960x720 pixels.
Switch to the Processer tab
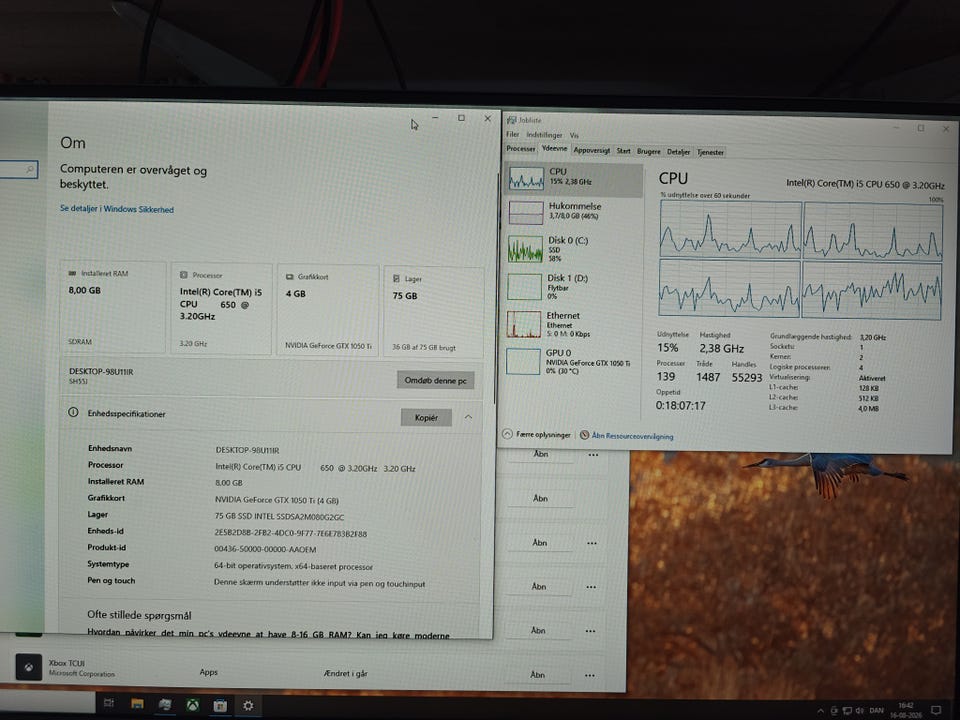pos(520,149)
